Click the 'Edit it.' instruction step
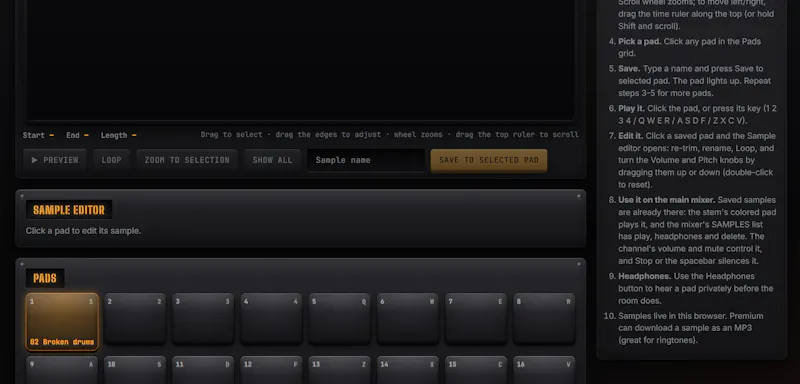Screen dimensions: 800x384 697,160
